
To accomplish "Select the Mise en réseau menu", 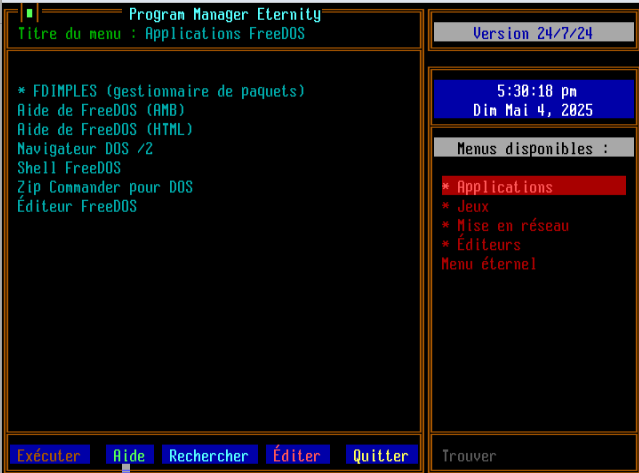I will click(x=512, y=226).
